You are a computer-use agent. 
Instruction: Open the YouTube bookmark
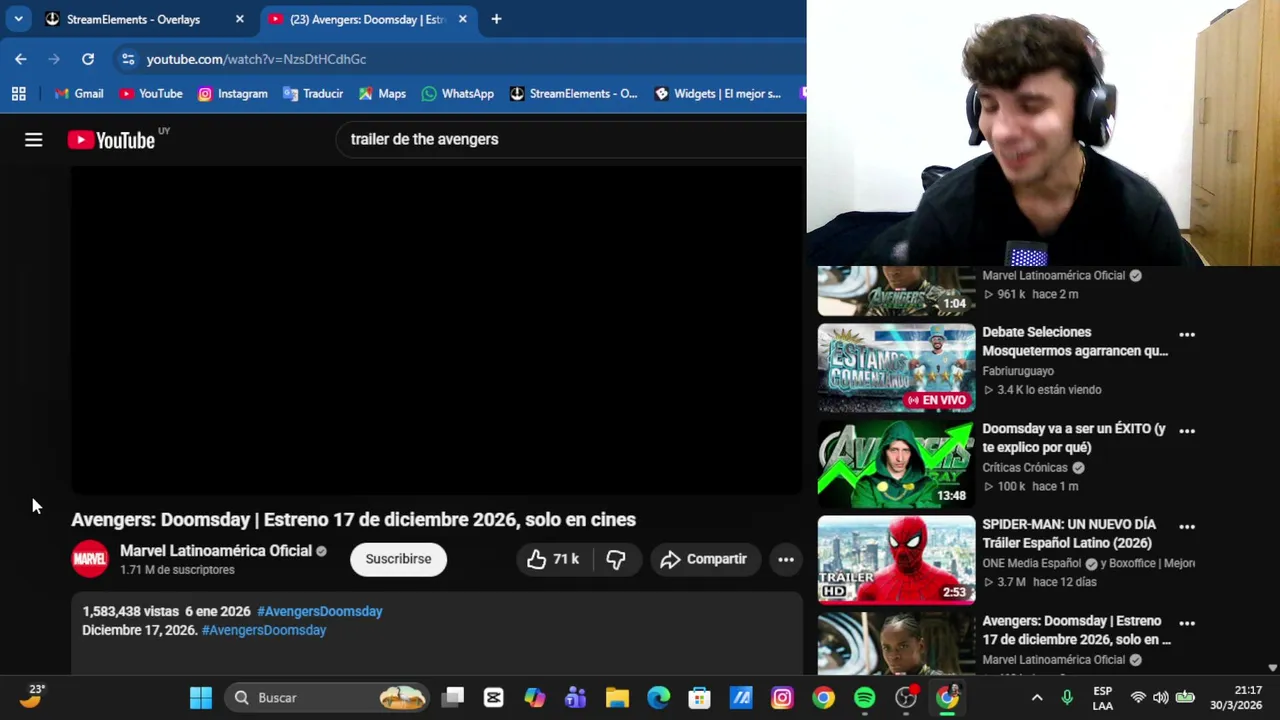coord(150,93)
